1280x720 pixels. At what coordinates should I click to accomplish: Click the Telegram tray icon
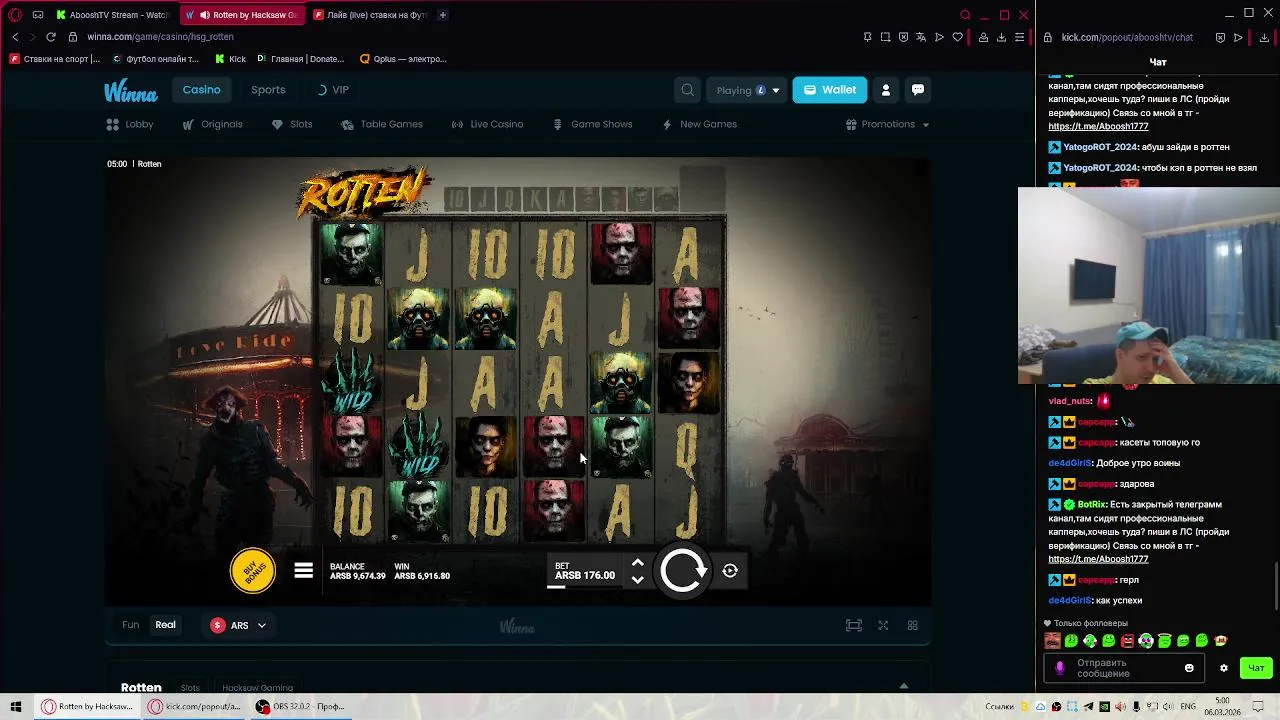point(1088,707)
